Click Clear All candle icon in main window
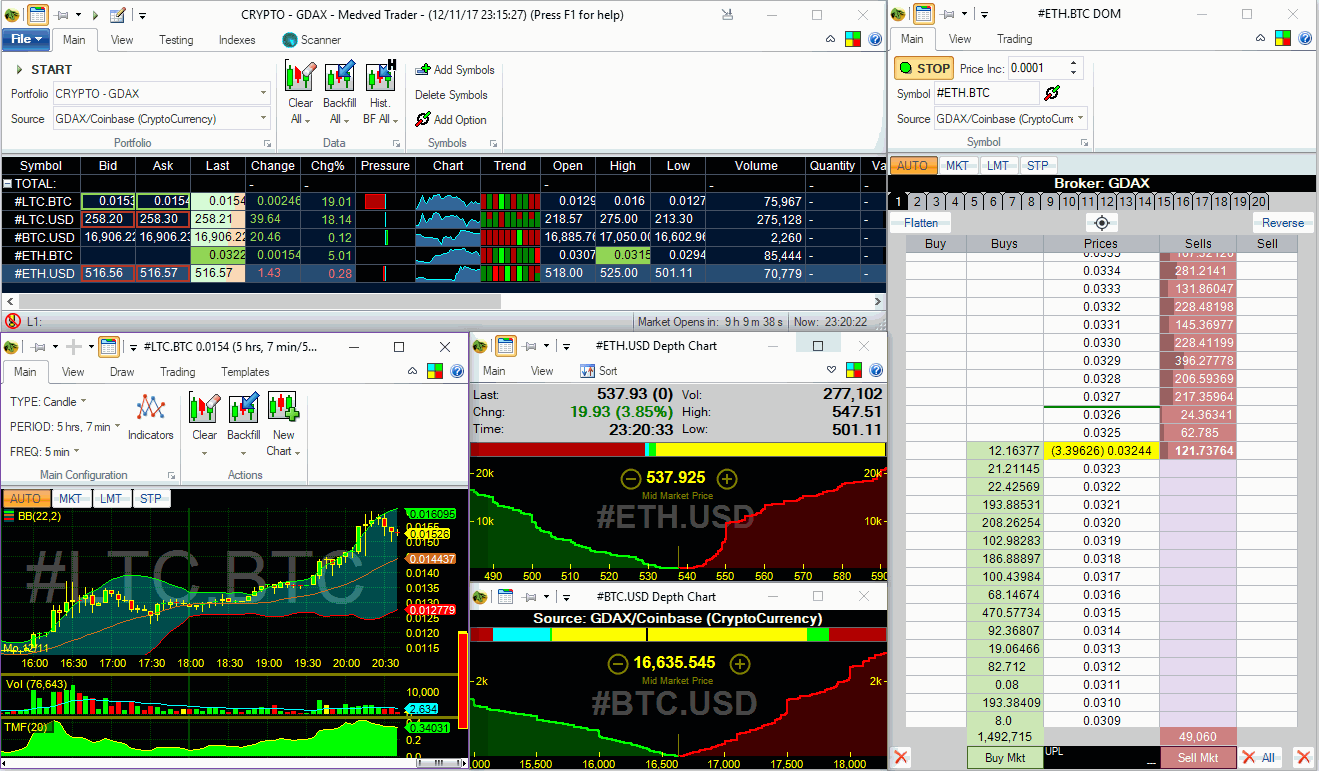This screenshot has height=771, width=1319. (x=300, y=77)
